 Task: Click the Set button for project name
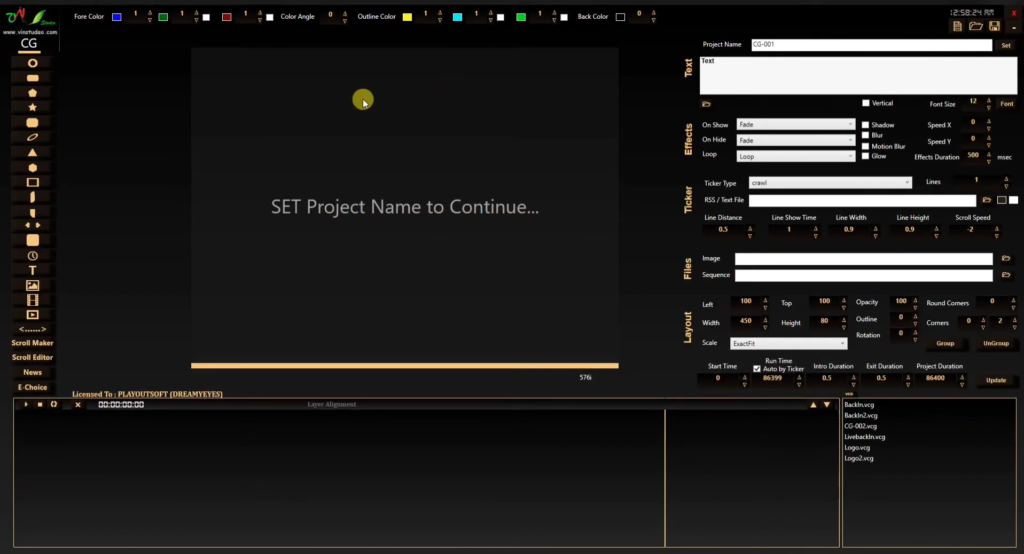pyautogui.click(x=1006, y=45)
